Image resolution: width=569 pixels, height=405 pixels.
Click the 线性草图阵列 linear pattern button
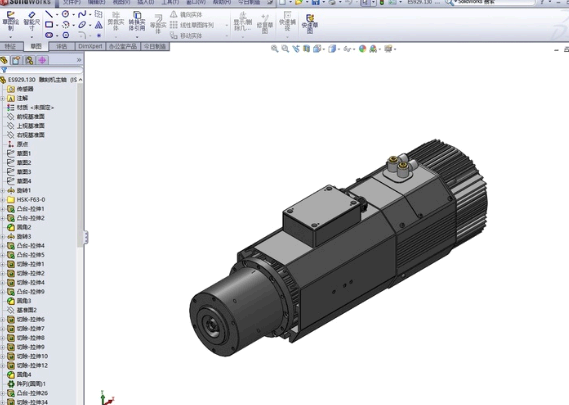[x=192, y=25]
